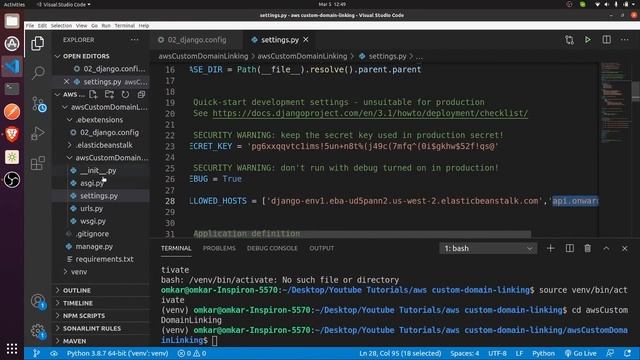Screen dimensions: 640x360
Task: Open the Extensions view
Action: 38,163
